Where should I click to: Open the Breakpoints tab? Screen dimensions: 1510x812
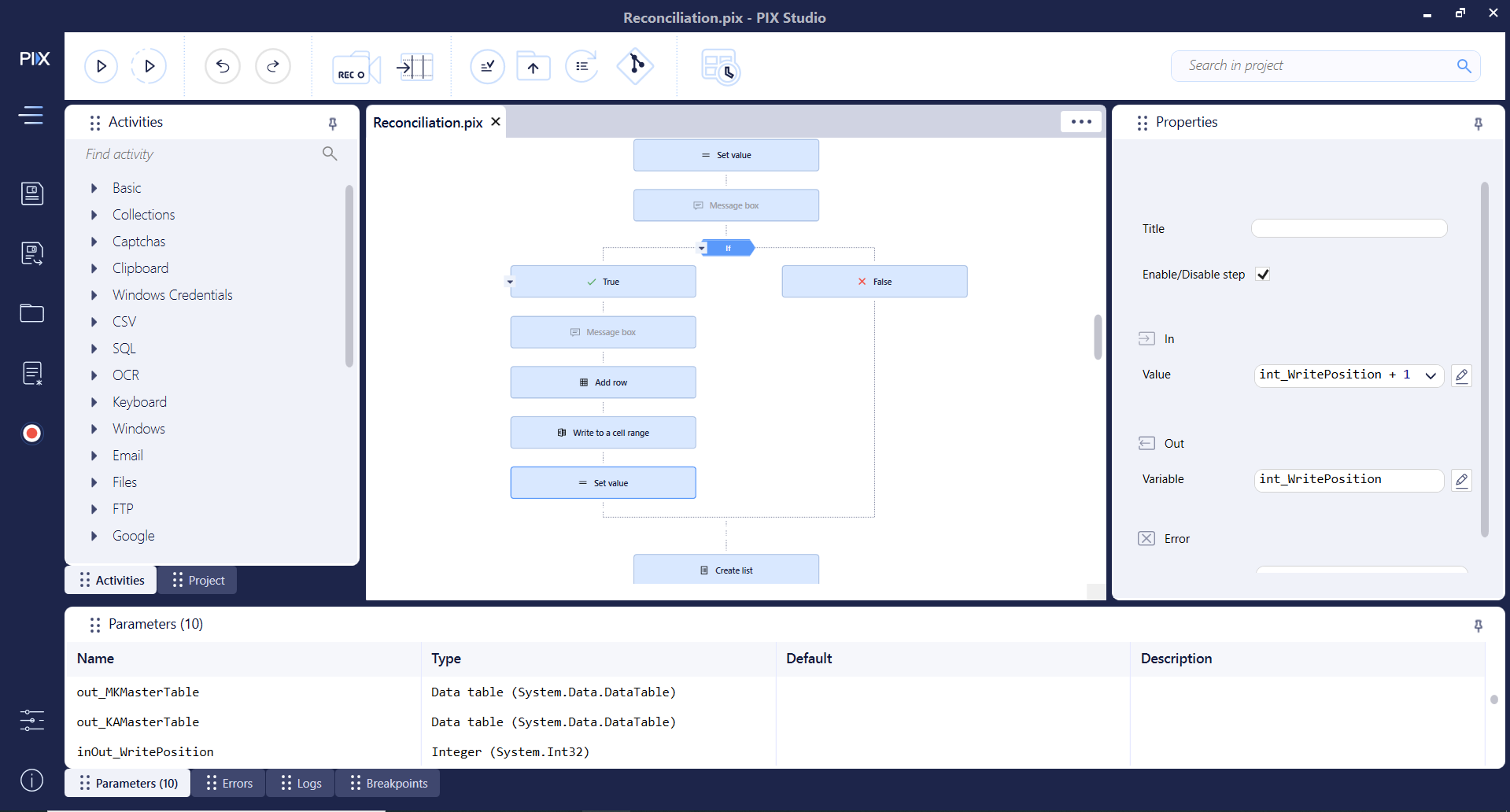pyautogui.click(x=388, y=784)
